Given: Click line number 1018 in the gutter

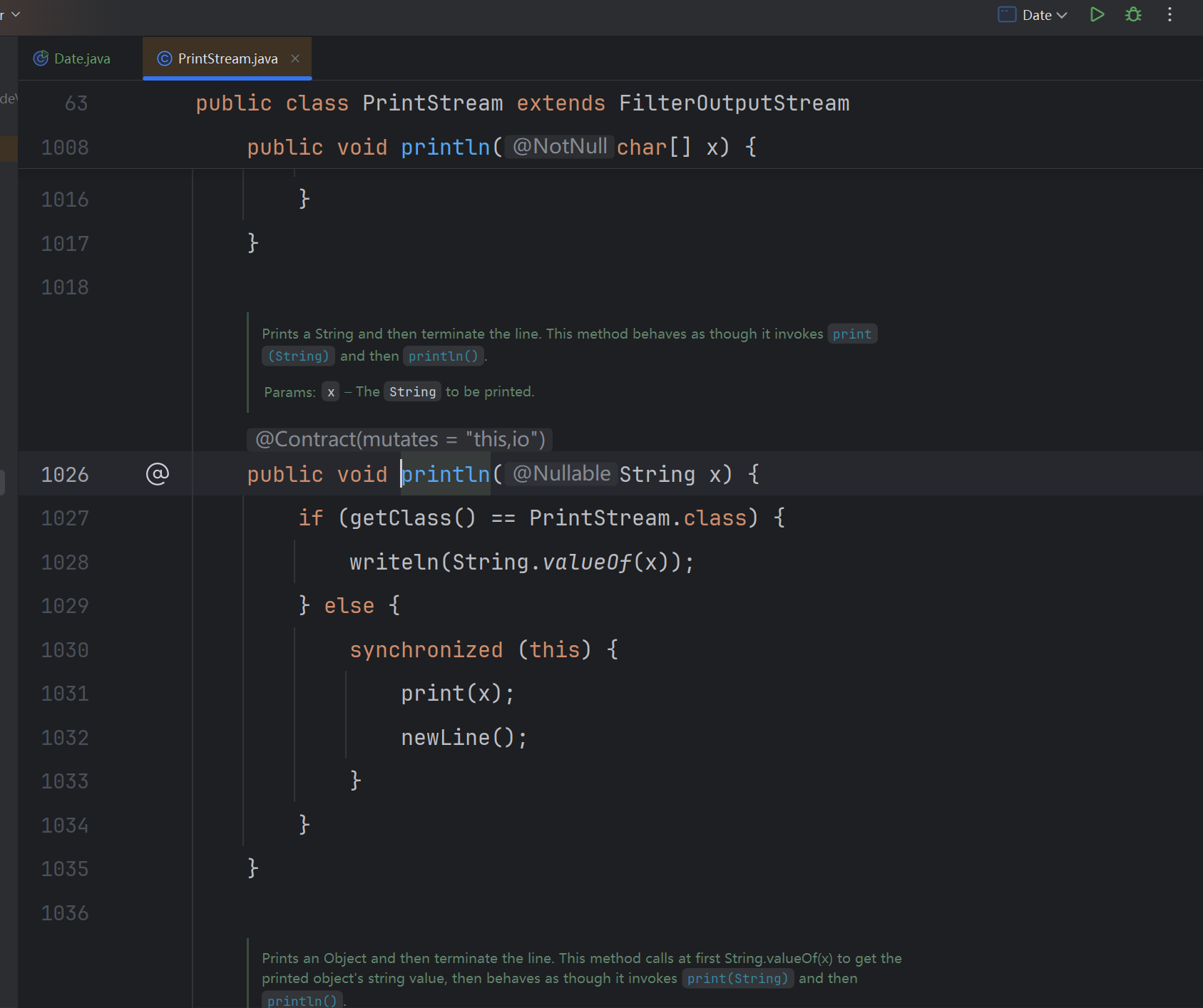Looking at the screenshot, I should click(65, 287).
